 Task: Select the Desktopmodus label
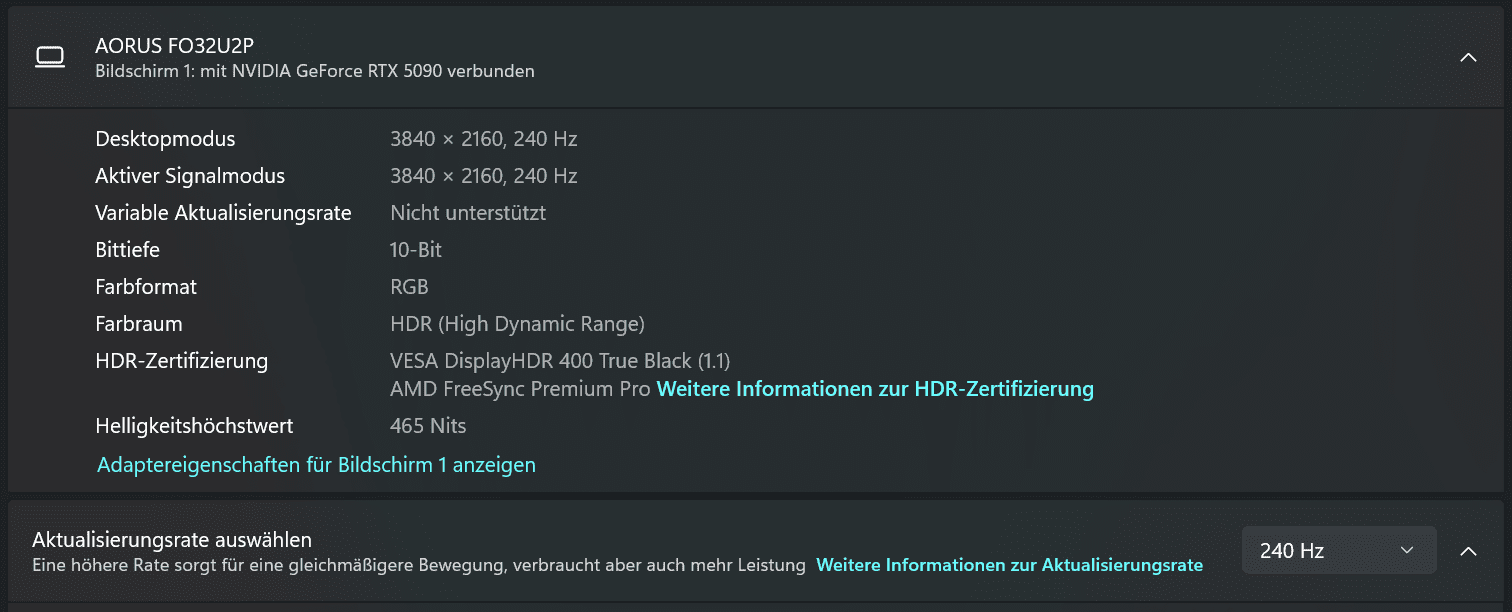165,139
